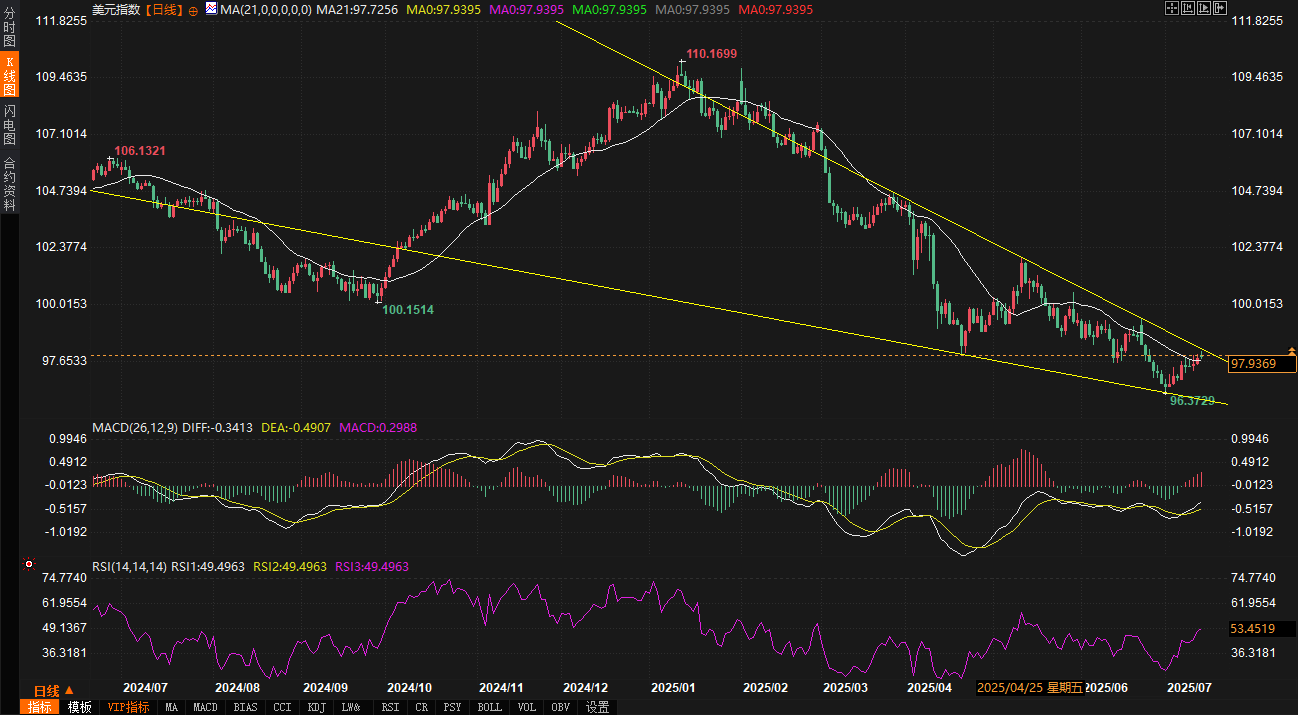This screenshot has height=715, width=1298.
Task: Click the 2024/10 date on the time axis
Action: [x=408, y=688]
